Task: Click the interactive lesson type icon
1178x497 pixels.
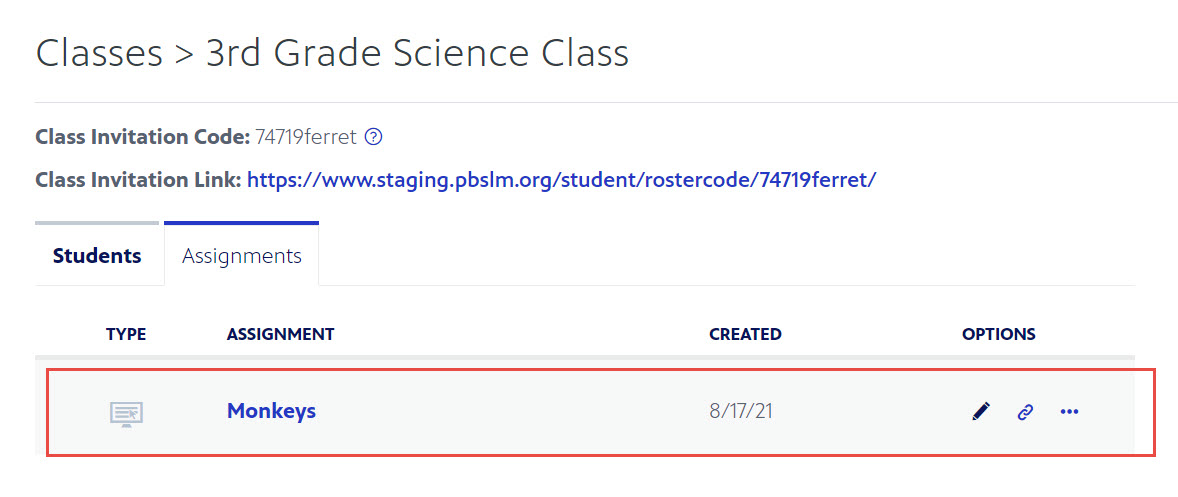Action: pos(126,414)
